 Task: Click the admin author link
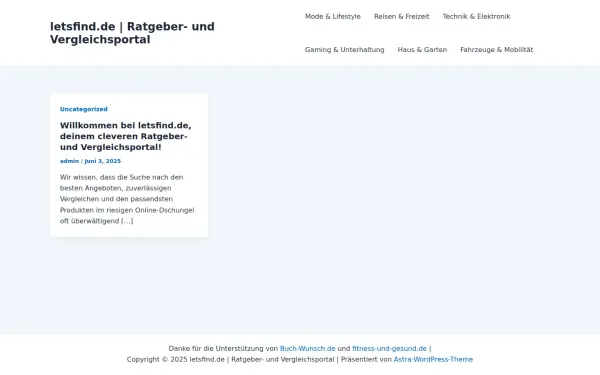tap(69, 161)
